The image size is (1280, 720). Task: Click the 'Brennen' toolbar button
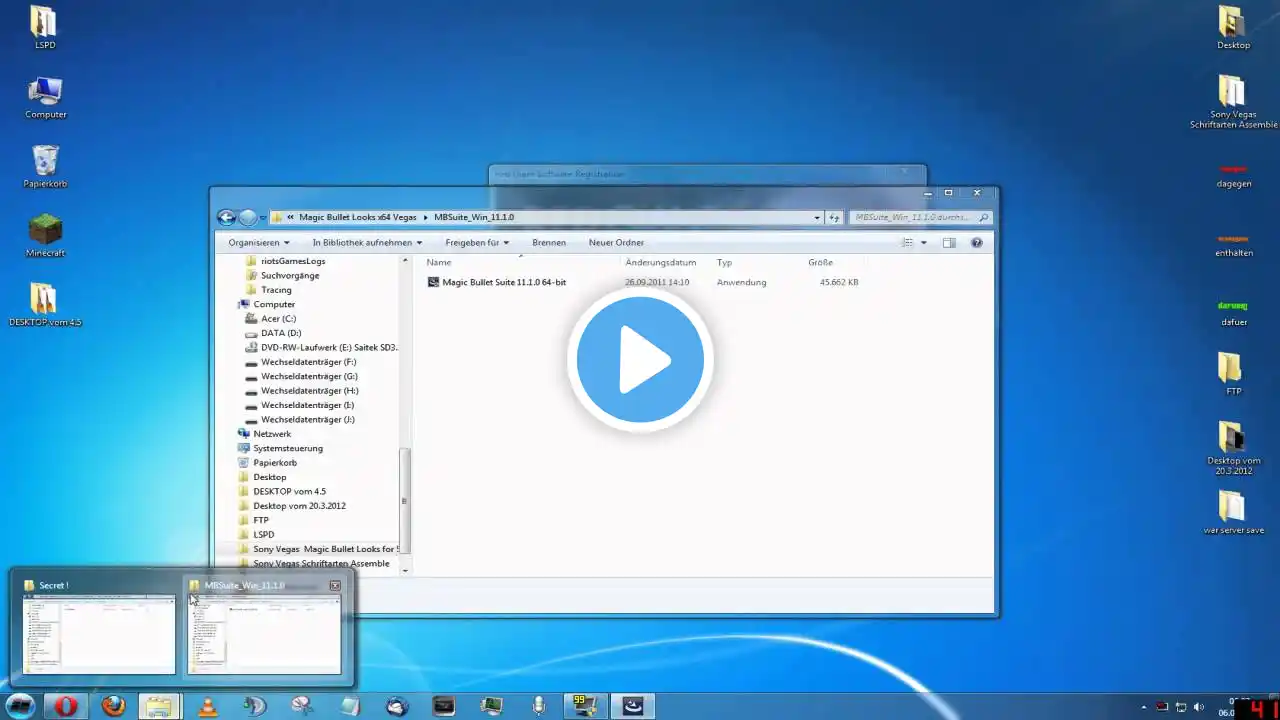pos(549,242)
